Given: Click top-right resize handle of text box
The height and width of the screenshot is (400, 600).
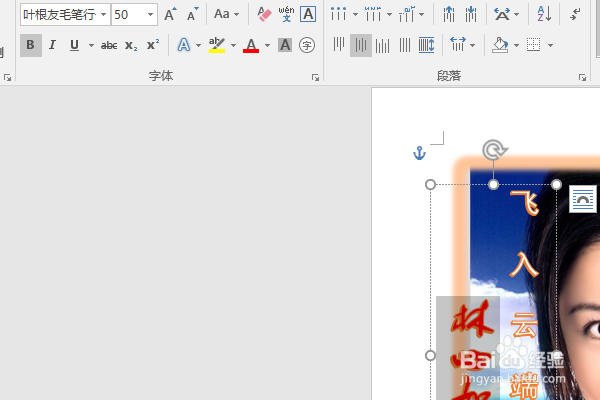Looking at the screenshot, I should (556, 185).
